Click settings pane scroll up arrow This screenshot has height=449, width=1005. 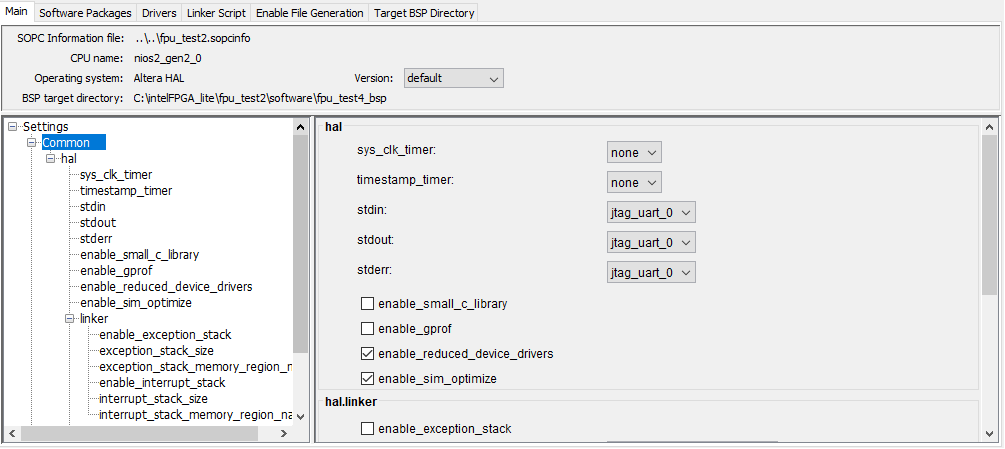tap(990, 127)
